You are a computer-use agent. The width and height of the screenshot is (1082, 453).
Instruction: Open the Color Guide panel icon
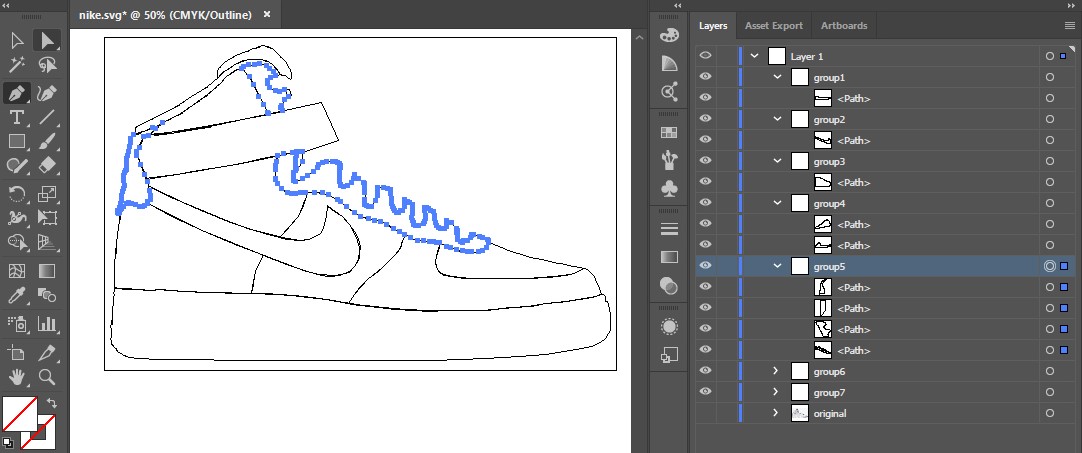[x=669, y=64]
